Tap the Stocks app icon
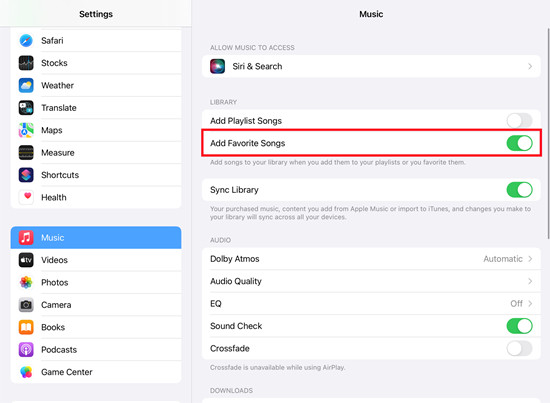 (26, 63)
